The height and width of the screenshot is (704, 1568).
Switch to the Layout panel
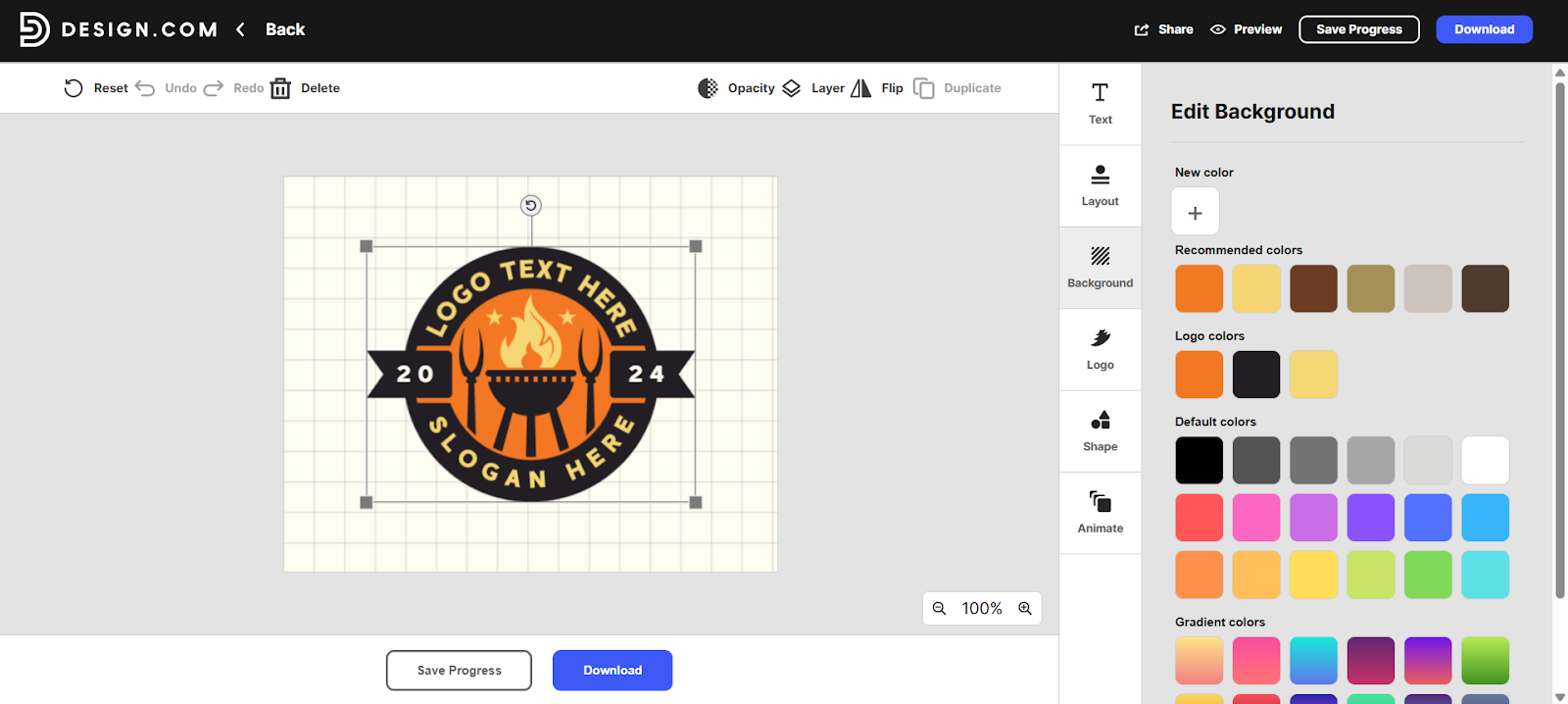pyautogui.click(x=1100, y=185)
